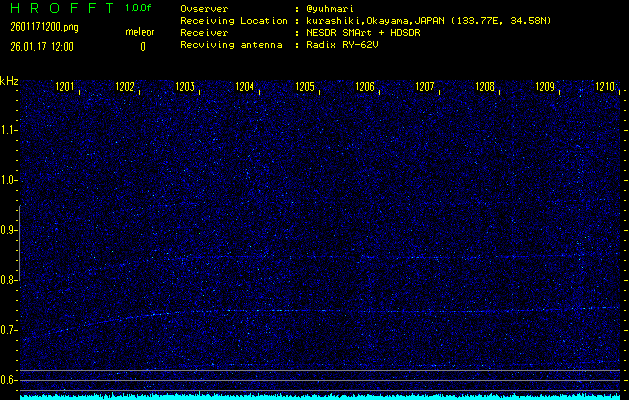Go to the 1210 time marker
The image size is (629, 400).
click(x=605, y=88)
